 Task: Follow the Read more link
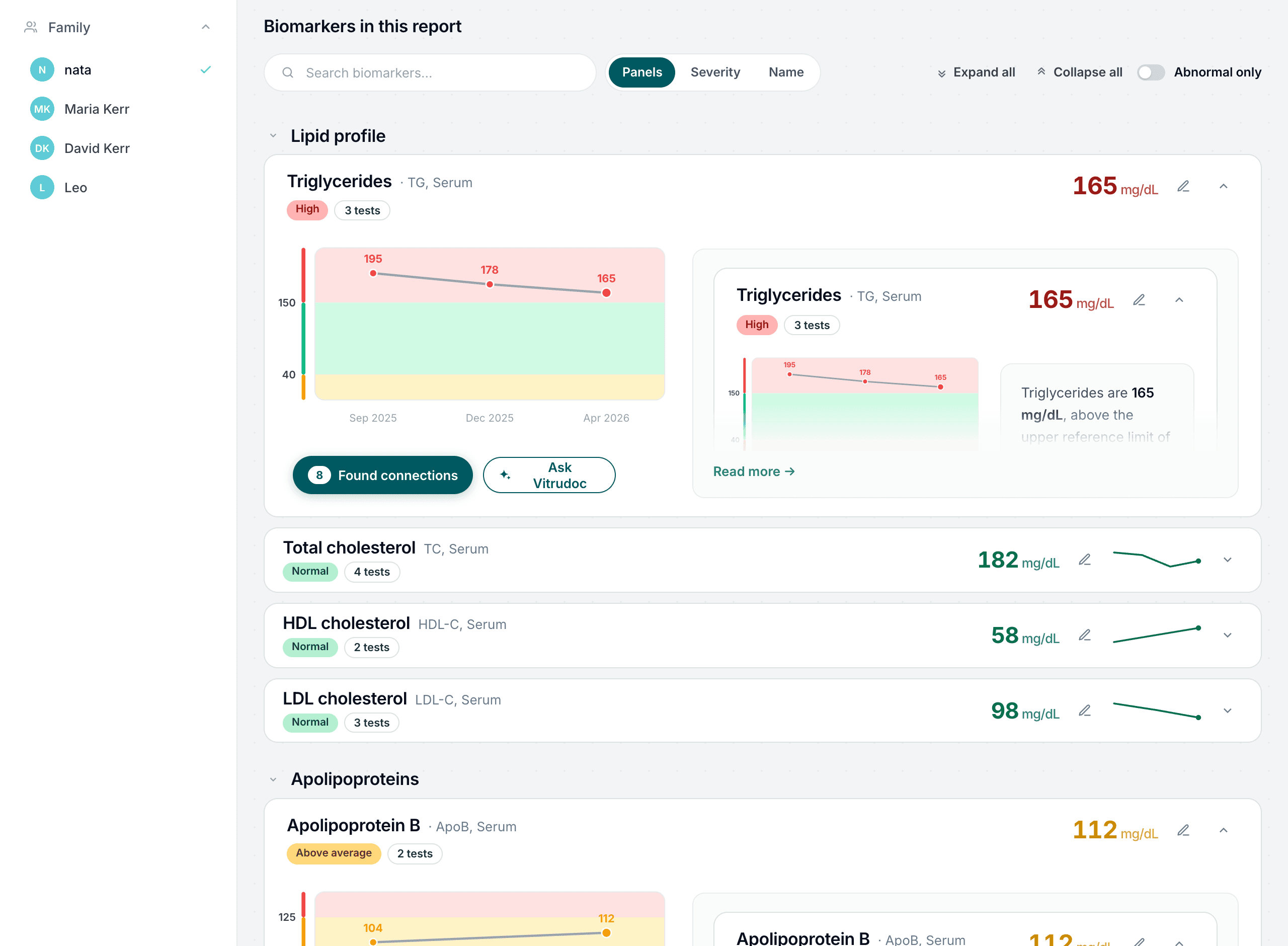[754, 471]
